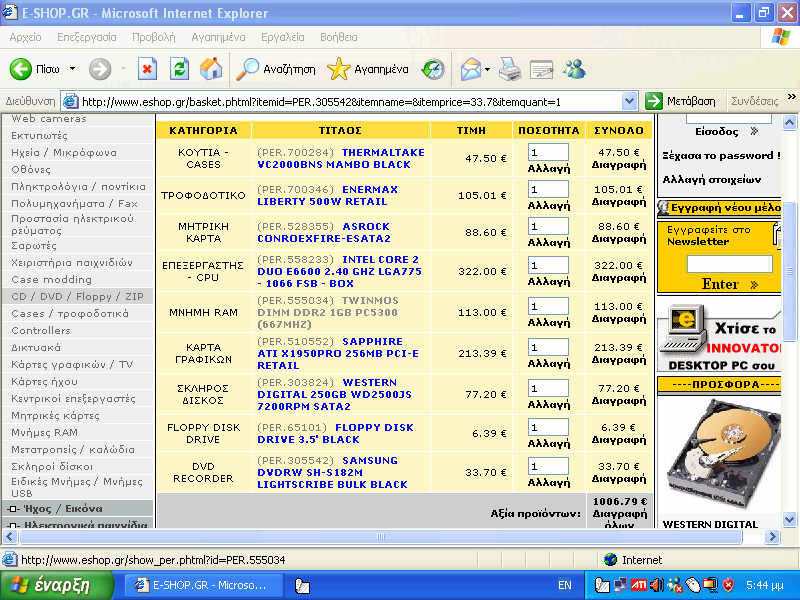Open the Mail envelope toolbar icon

(x=470, y=69)
